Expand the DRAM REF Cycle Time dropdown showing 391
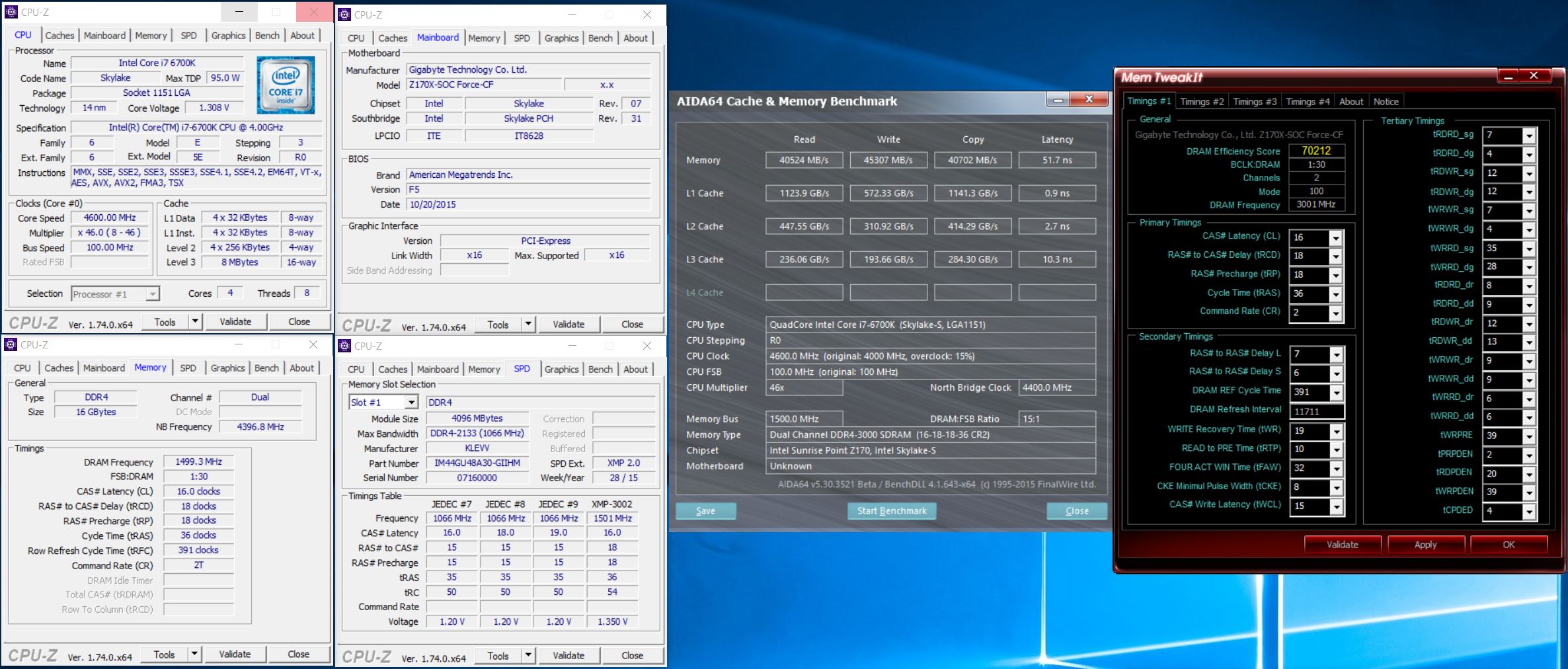The width and height of the screenshot is (1568, 669). click(x=1336, y=393)
